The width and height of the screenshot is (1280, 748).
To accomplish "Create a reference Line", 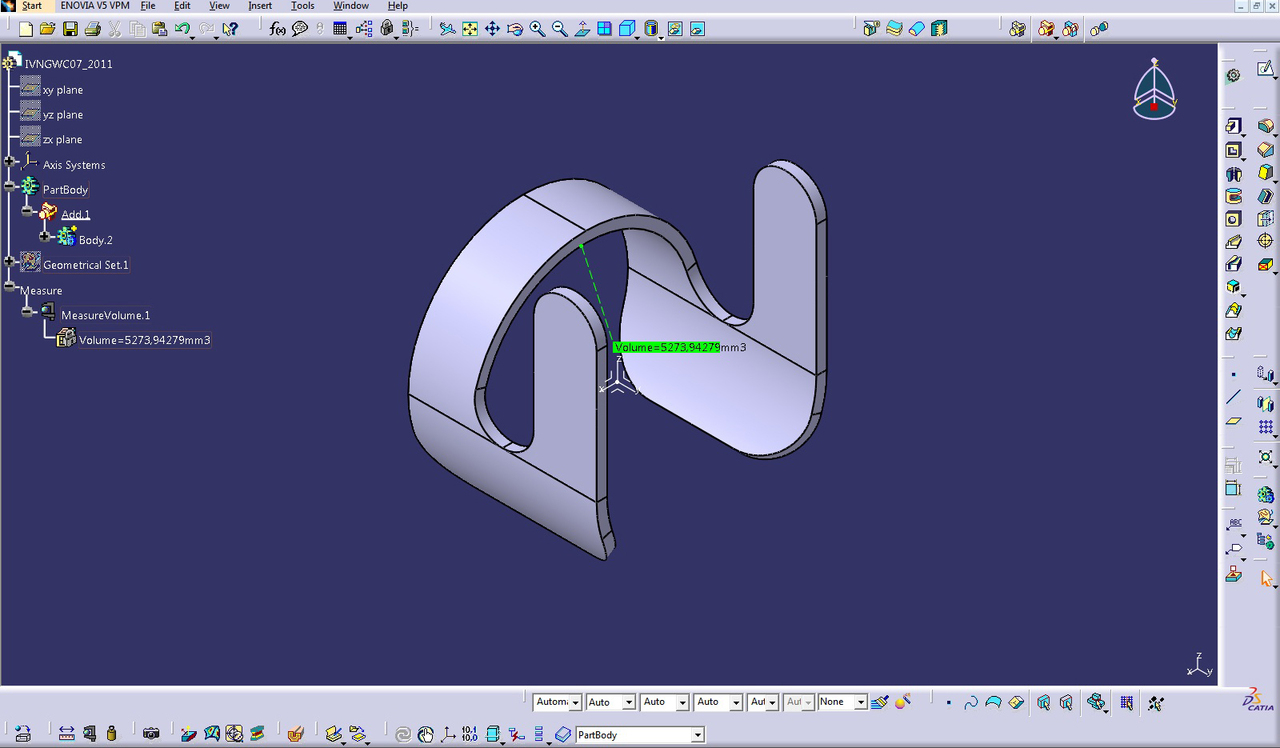I will click(x=1233, y=397).
